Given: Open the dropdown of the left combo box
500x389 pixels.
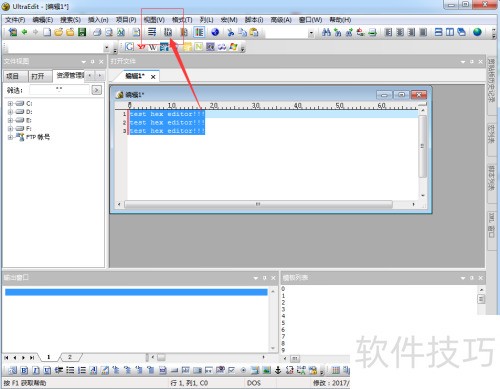Looking at the screenshot, I should (107, 48).
